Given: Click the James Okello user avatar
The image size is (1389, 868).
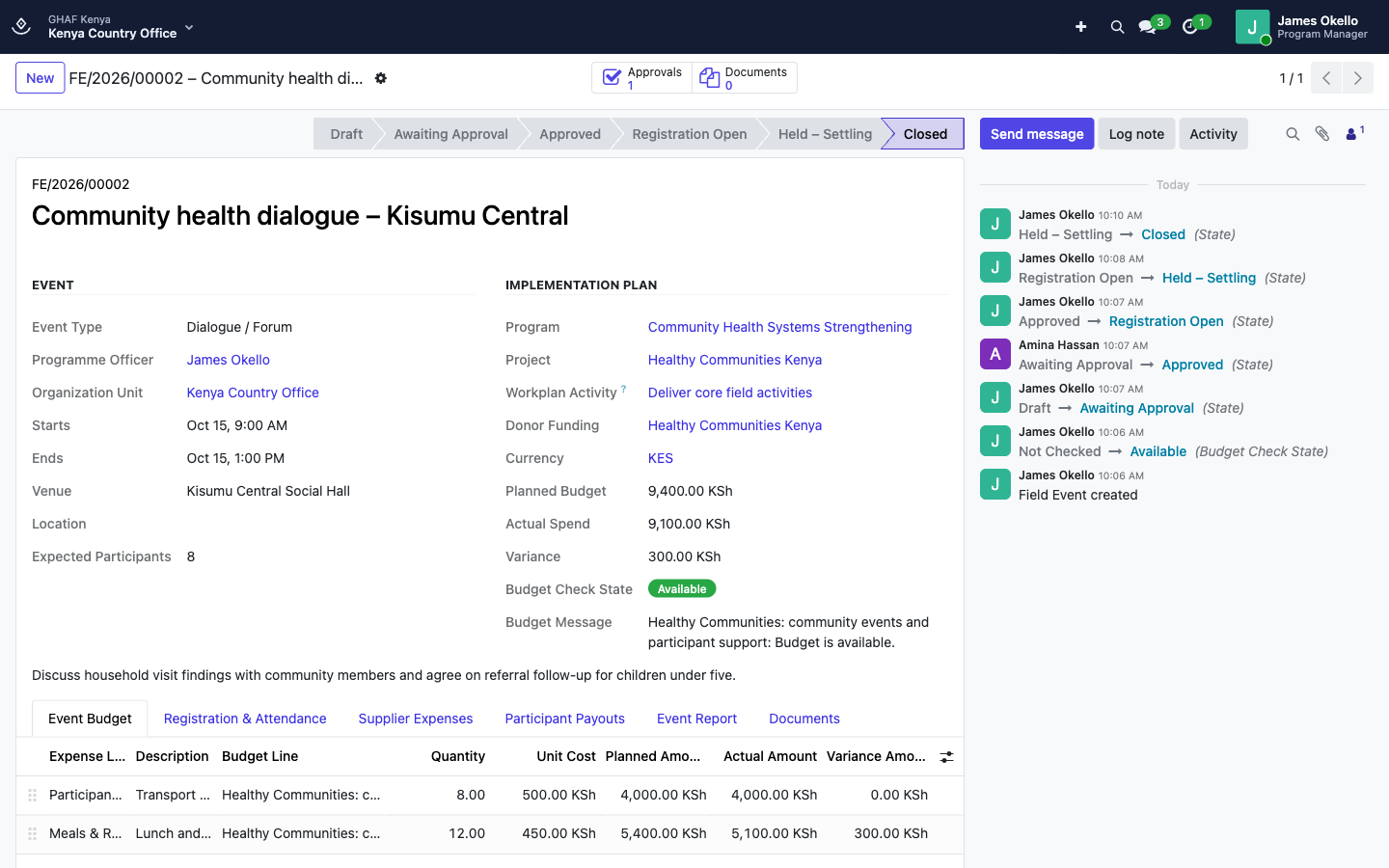Looking at the screenshot, I should coord(1252,27).
